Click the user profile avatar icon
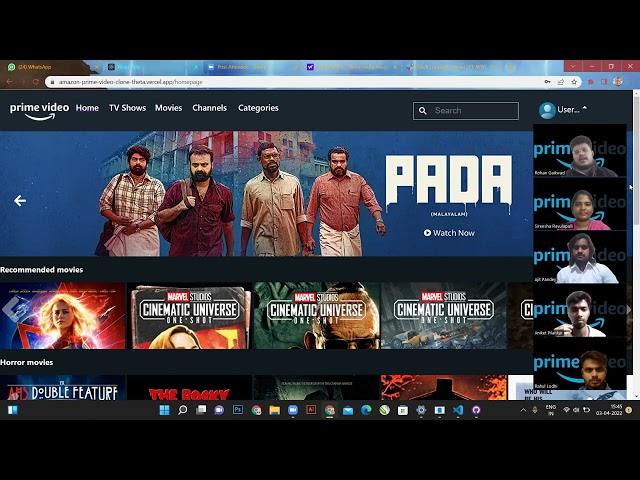 pos(547,110)
